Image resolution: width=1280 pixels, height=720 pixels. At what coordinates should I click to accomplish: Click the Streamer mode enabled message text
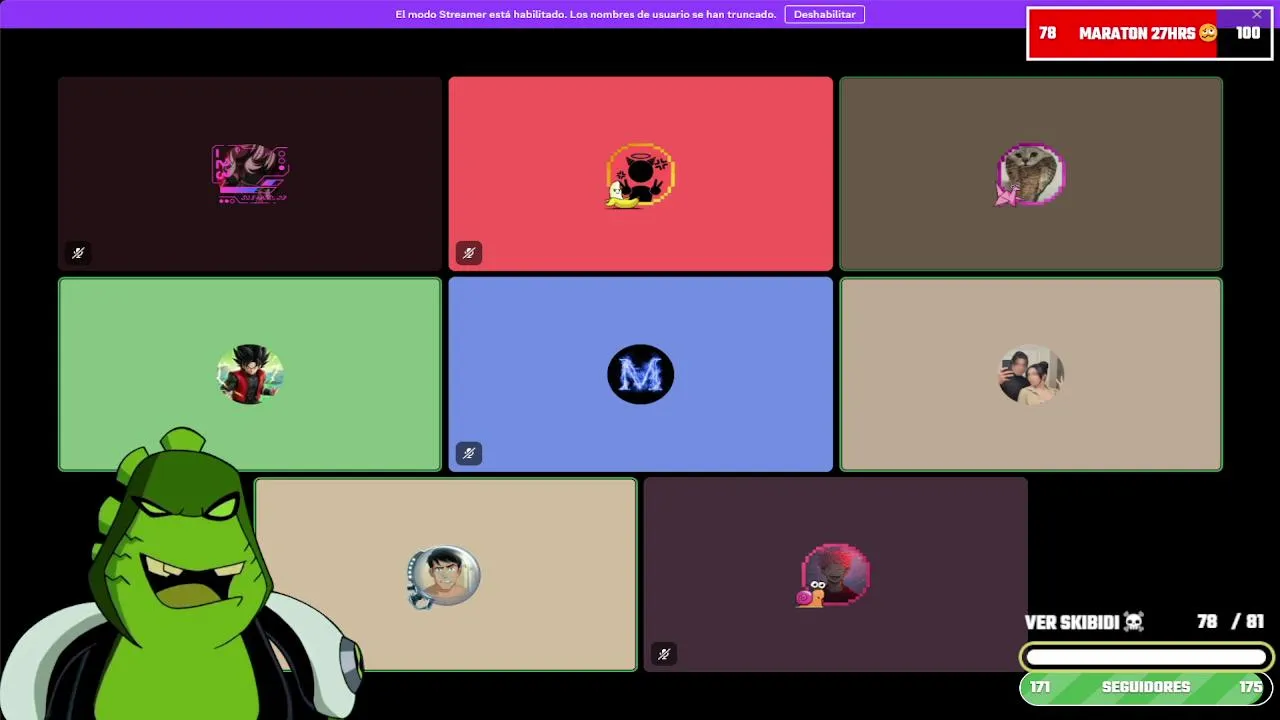click(585, 14)
